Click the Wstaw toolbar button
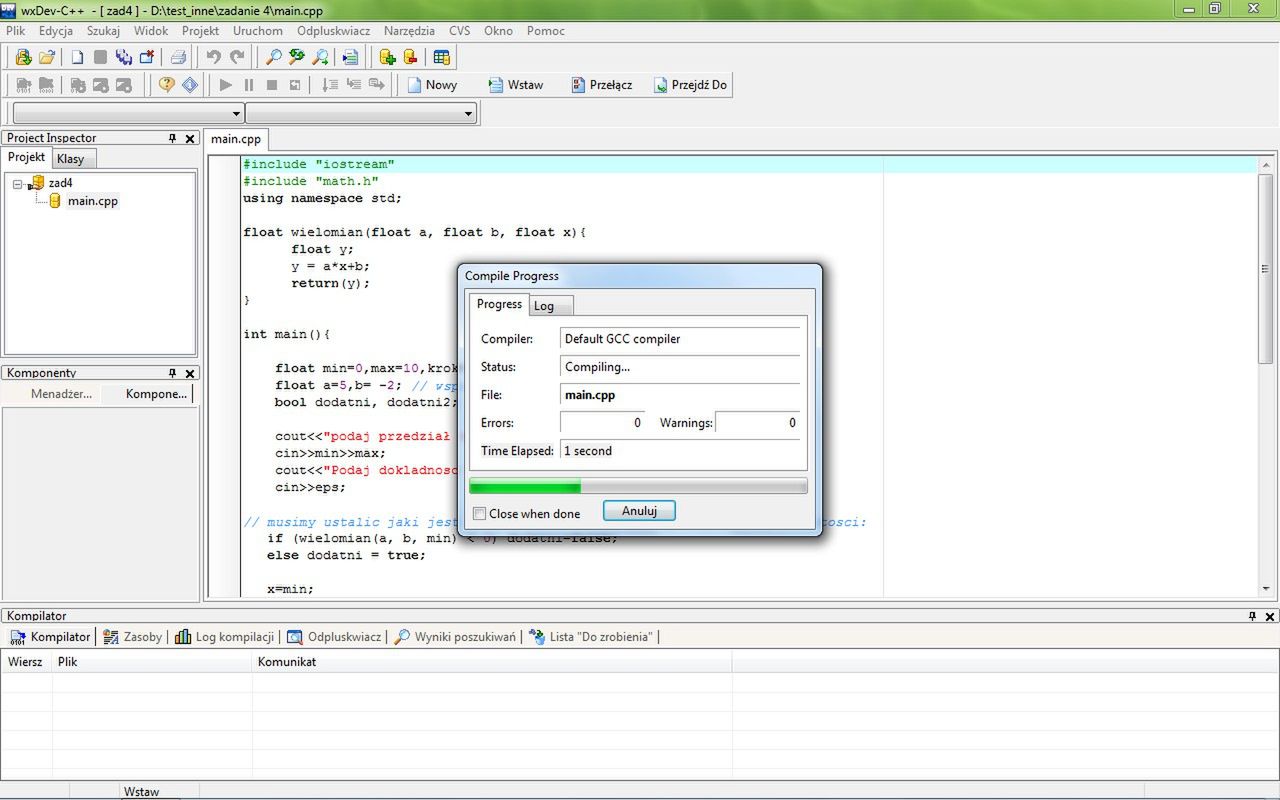1280x800 pixels. point(515,85)
